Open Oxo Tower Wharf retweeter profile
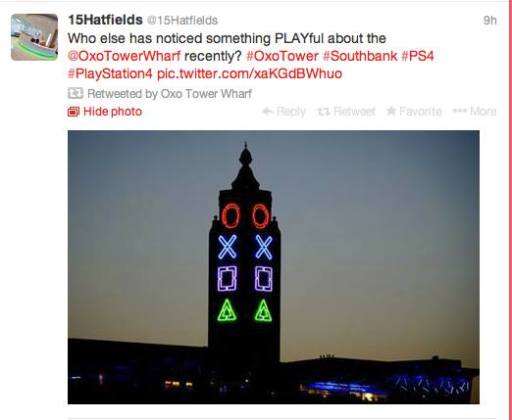The image size is (512, 420). point(206,94)
